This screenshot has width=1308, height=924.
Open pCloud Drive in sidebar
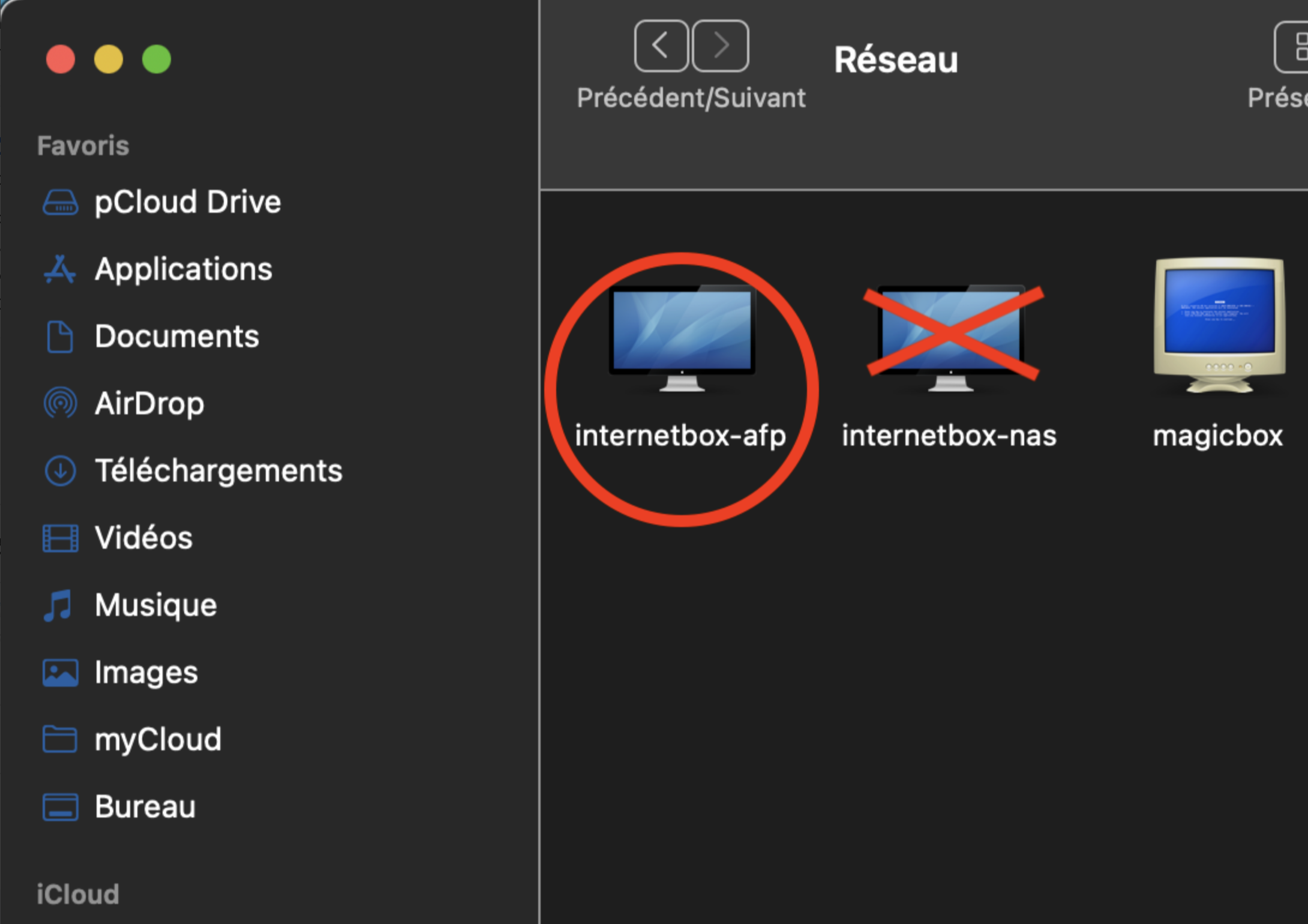[x=186, y=202]
